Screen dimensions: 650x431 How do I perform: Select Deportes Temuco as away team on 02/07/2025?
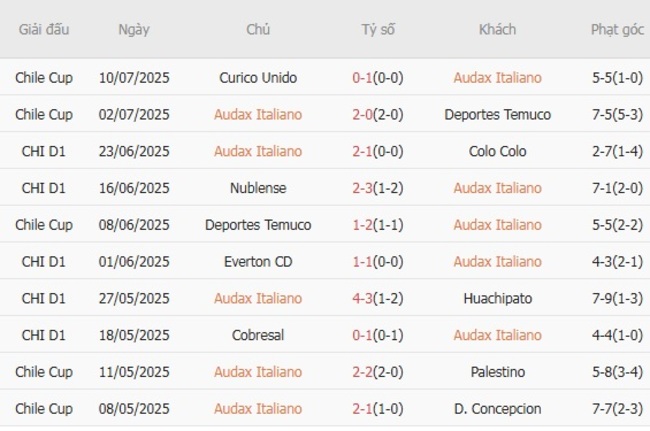(x=497, y=114)
